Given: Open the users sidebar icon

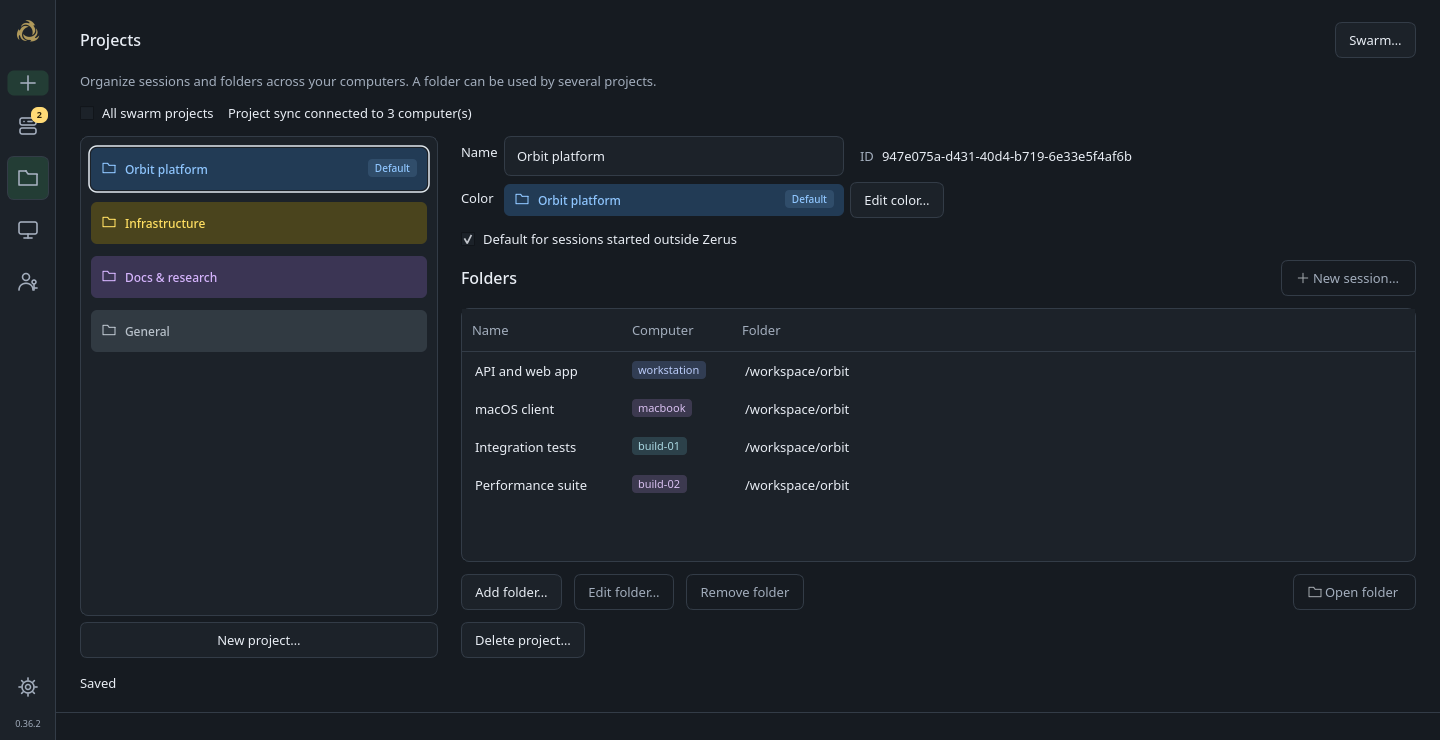Looking at the screenshot, I should pos(28,282).
